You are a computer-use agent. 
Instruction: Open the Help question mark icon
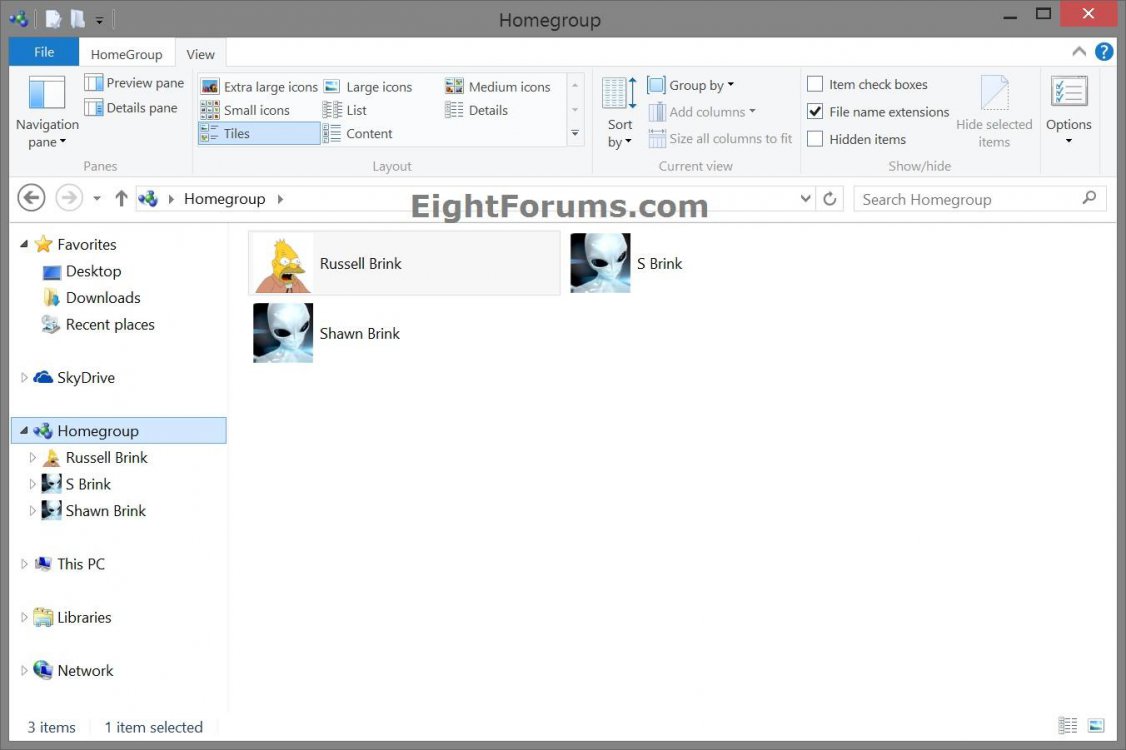[x=1104, y=52]
